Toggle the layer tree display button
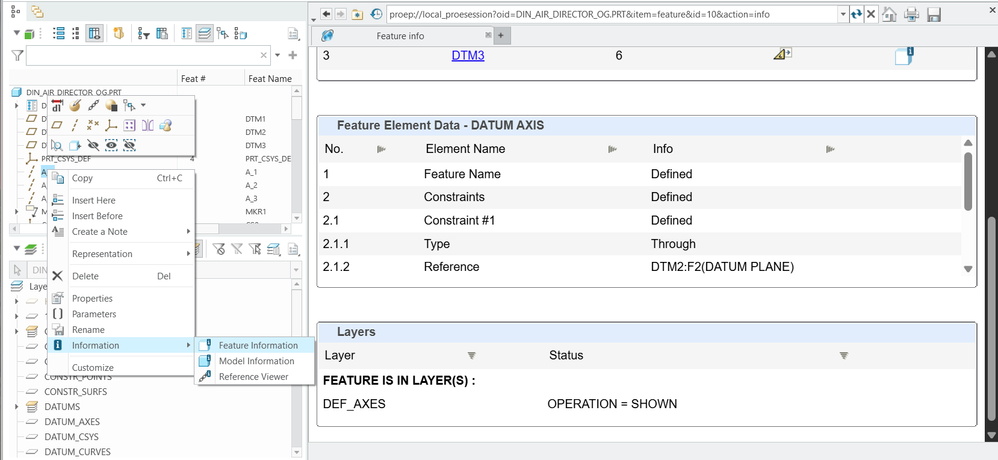 [x=204, y=33]
